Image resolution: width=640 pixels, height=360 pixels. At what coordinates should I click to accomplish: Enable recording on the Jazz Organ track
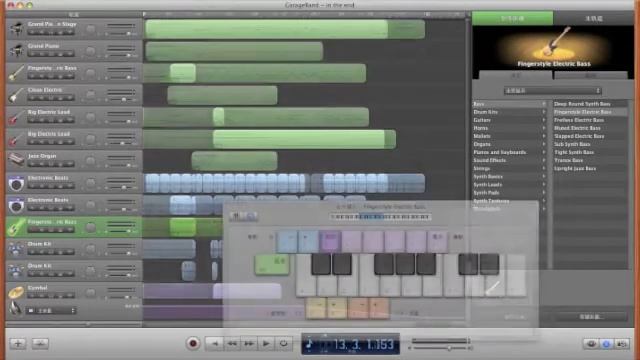point(33,164)
